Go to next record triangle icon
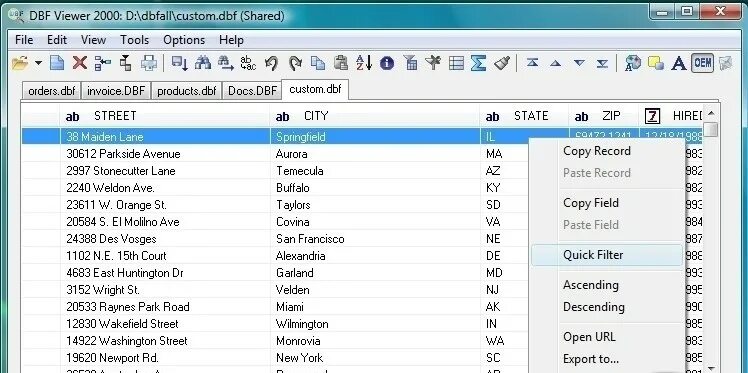 pos(579,63)
